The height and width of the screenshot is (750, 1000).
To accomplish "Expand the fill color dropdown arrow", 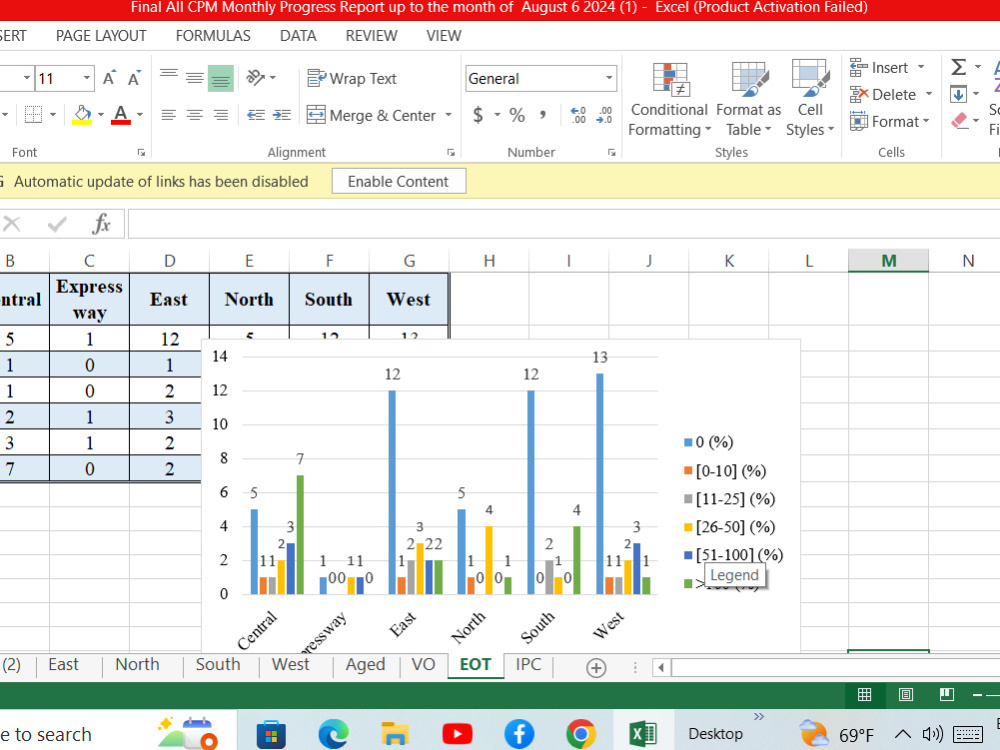I will 101,115.
